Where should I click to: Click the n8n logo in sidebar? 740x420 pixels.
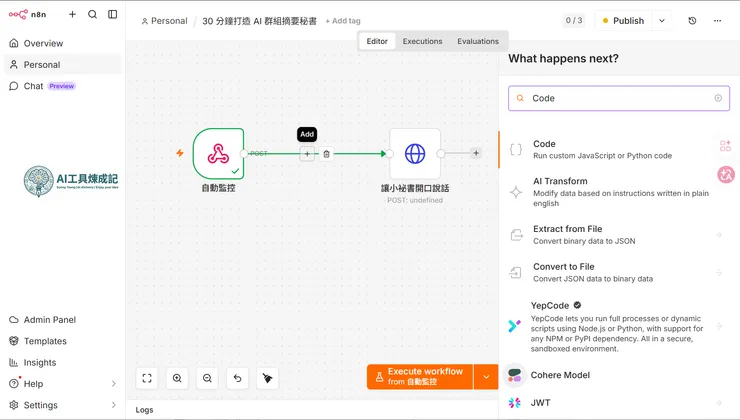[x=27, y=14]
